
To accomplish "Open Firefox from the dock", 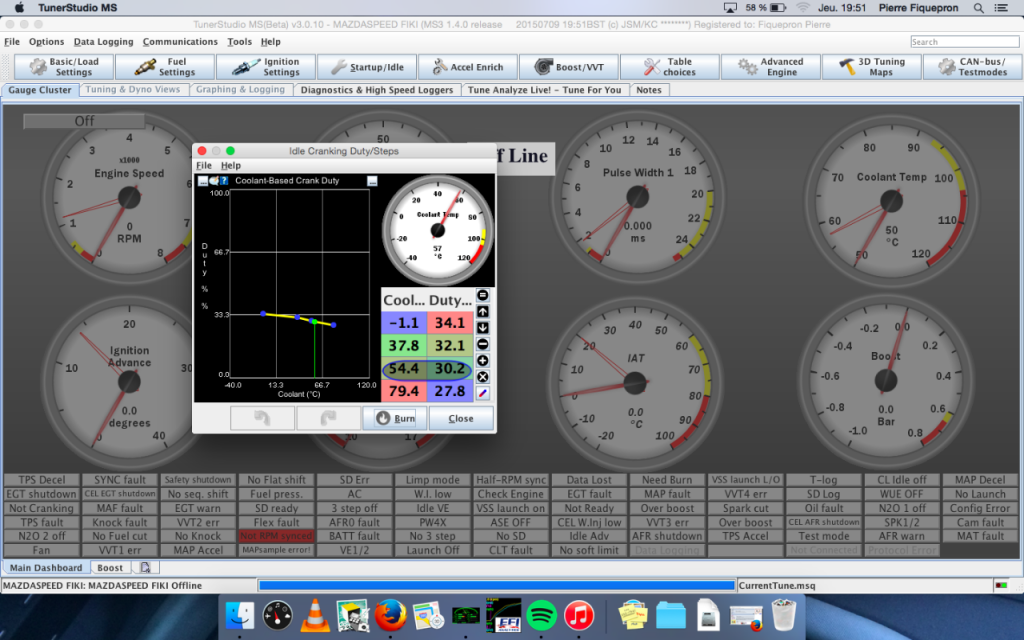I will click(x=391, y=616).
